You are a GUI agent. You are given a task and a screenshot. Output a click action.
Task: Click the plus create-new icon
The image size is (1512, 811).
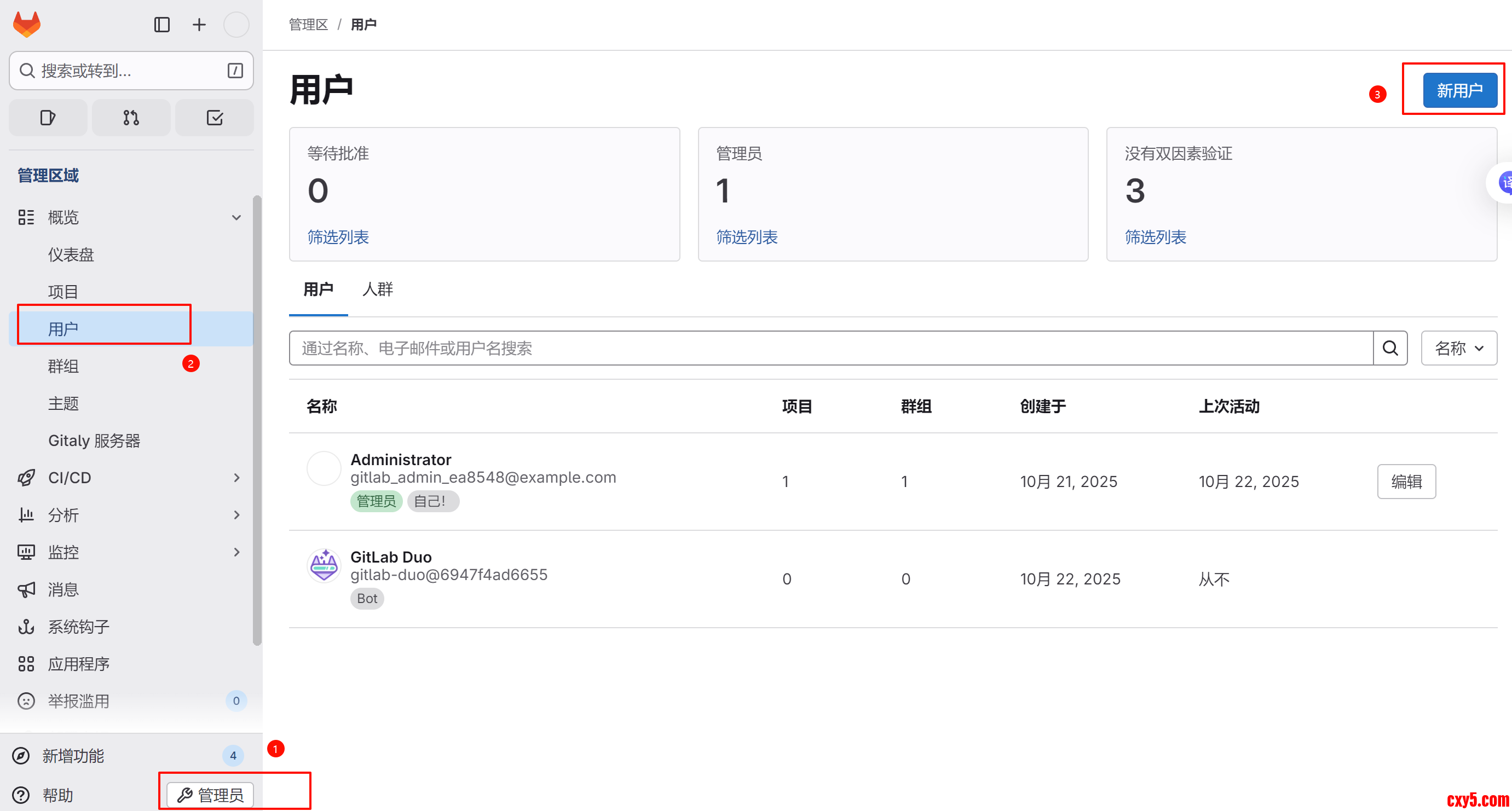coord(199,25)
